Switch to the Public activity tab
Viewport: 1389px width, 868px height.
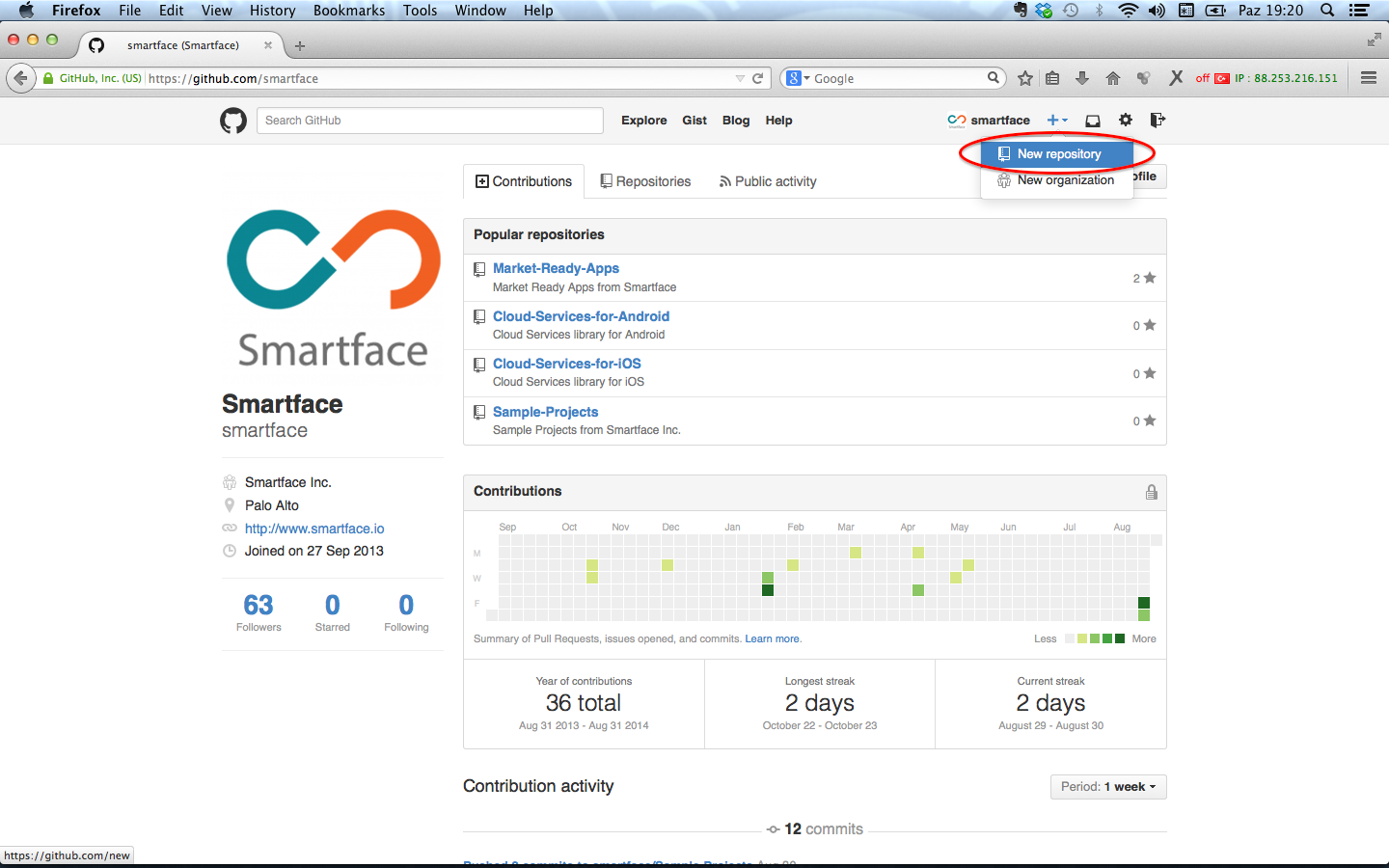pyautogui.click(x=768, y=181)
